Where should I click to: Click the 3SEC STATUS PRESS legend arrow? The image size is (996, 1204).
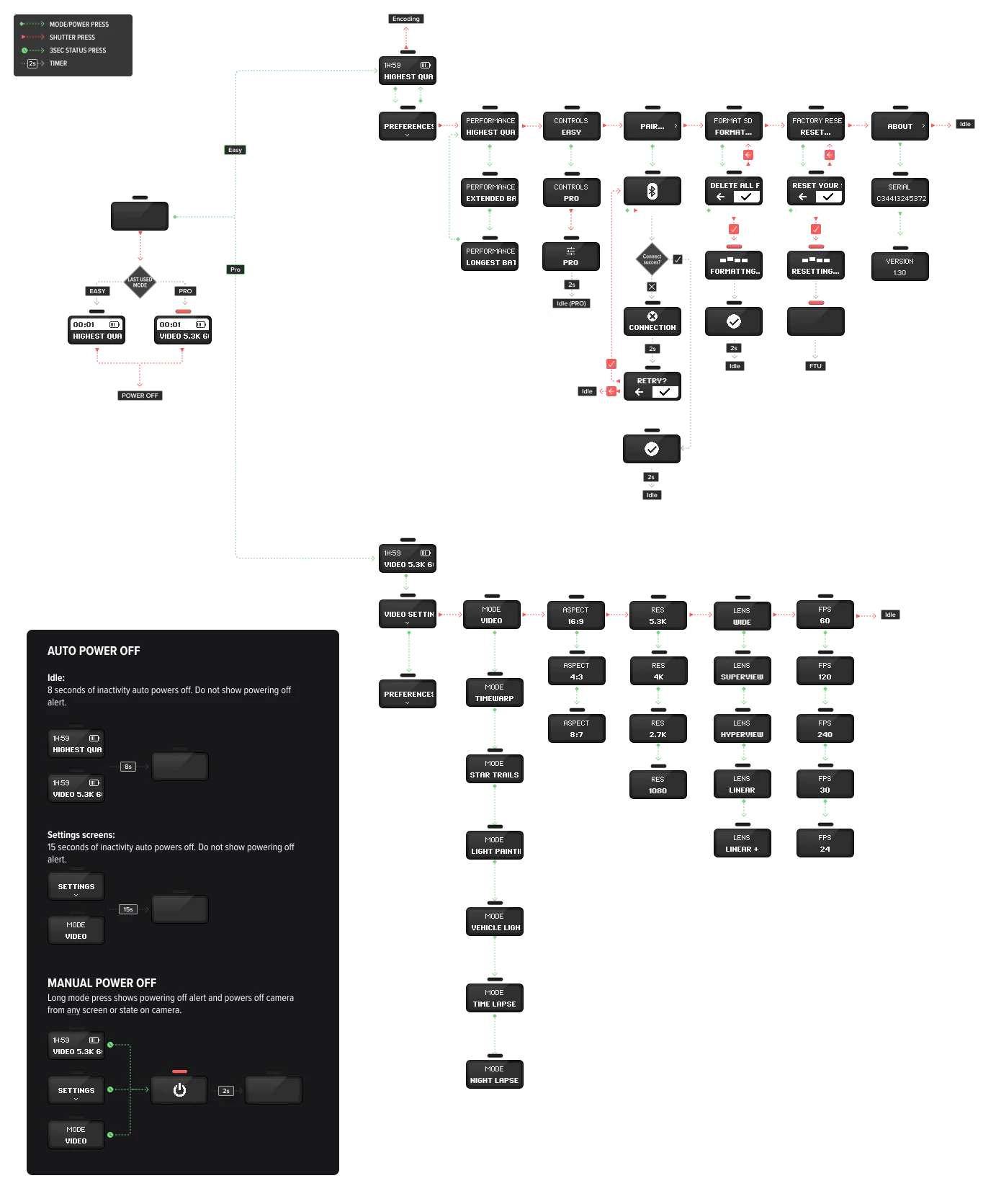(x=32, y=50)
